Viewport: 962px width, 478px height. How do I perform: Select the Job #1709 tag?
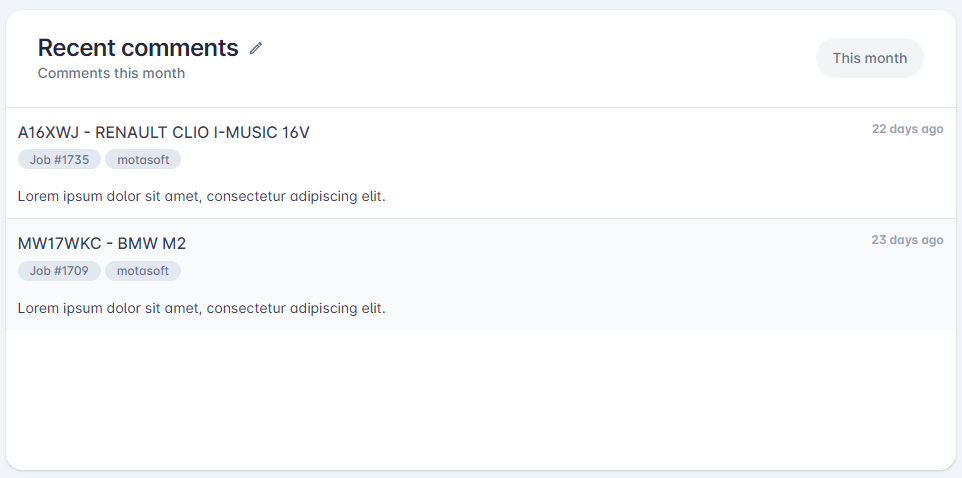click(x=59, y=271)
